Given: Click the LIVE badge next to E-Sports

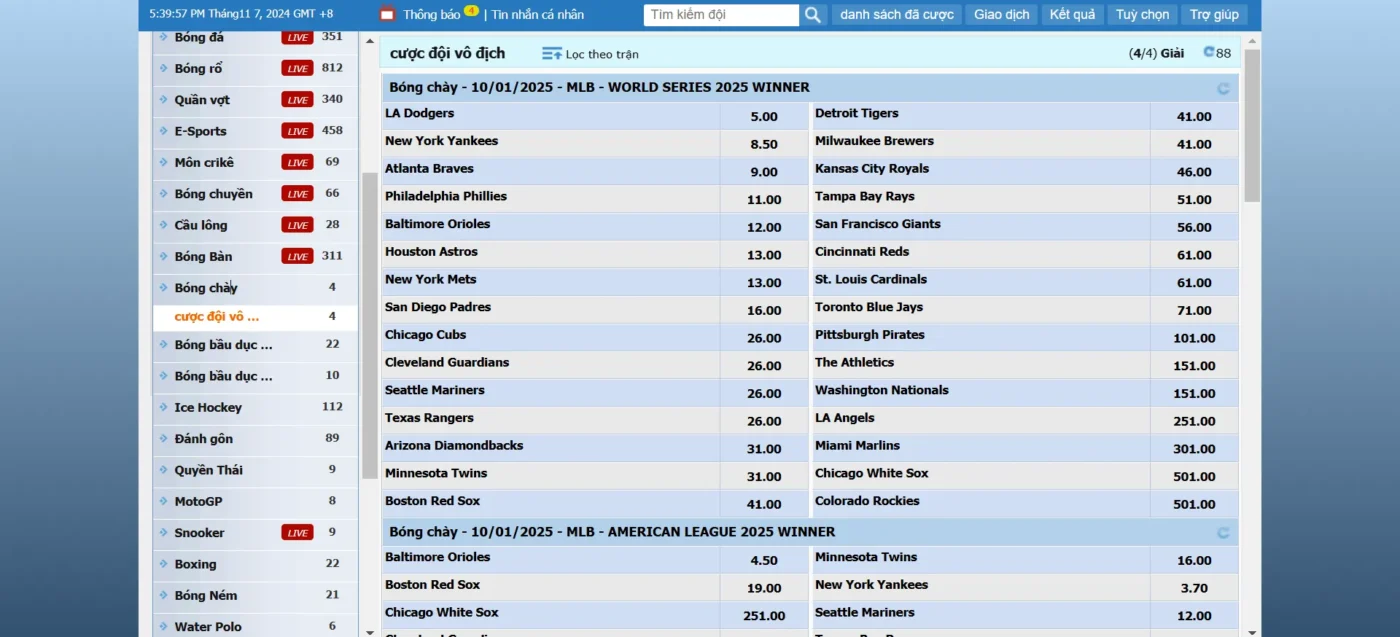Looking at the screenshot, I should (x=297, y=131).
